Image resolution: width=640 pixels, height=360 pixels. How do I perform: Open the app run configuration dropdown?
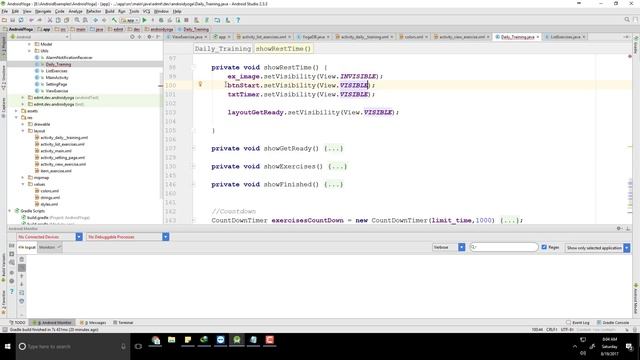point(130,20)
